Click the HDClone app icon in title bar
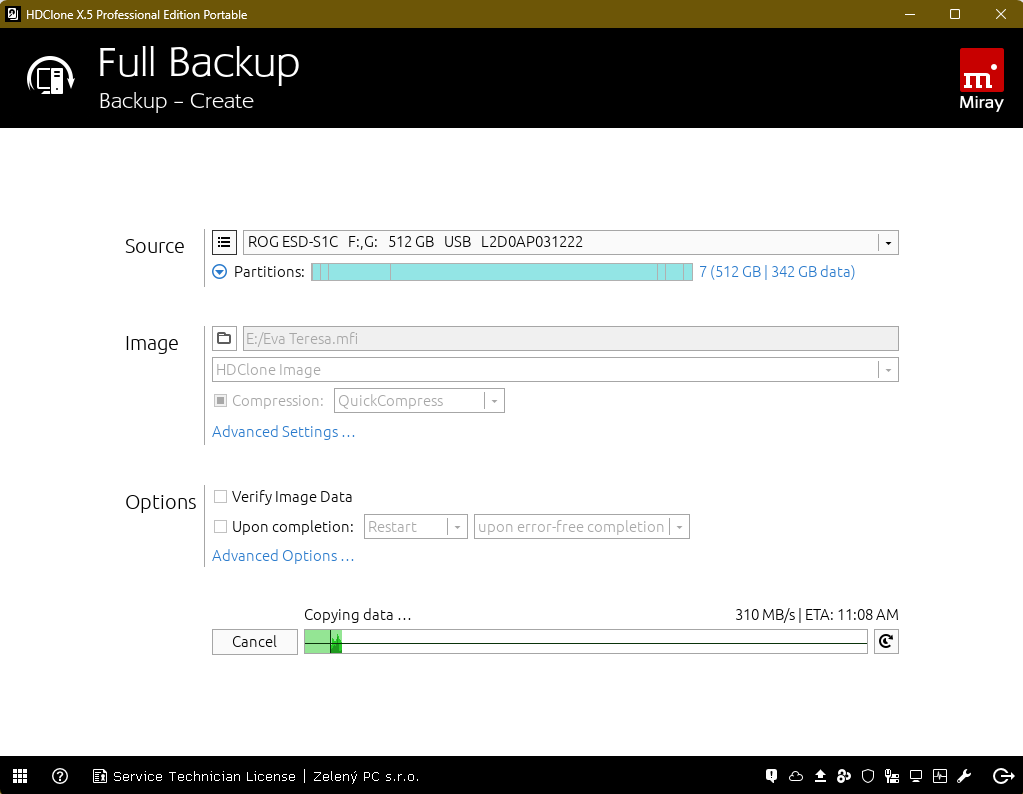This screenshot has height=794, width=1023. [12, 14]
